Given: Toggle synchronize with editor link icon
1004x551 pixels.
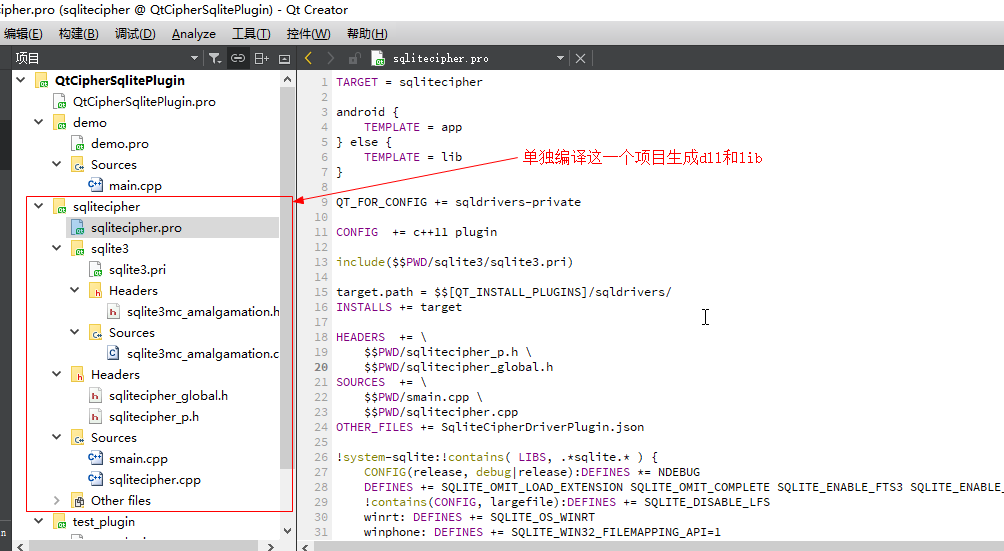Looking at the screenshot, I should pyautogui.click(x=238, y=58).
